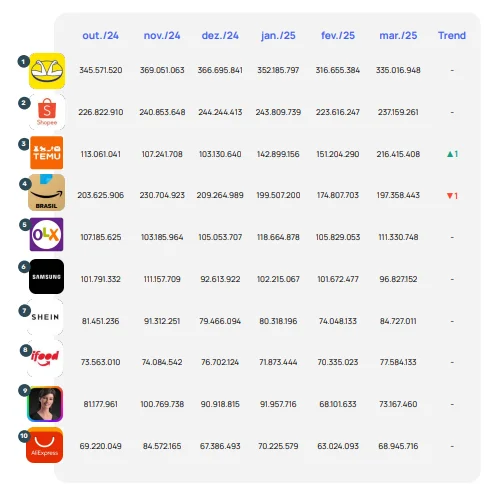489x495 pixels.
Task: Open the red iFood logo icon
Action: tap(45, 359)
